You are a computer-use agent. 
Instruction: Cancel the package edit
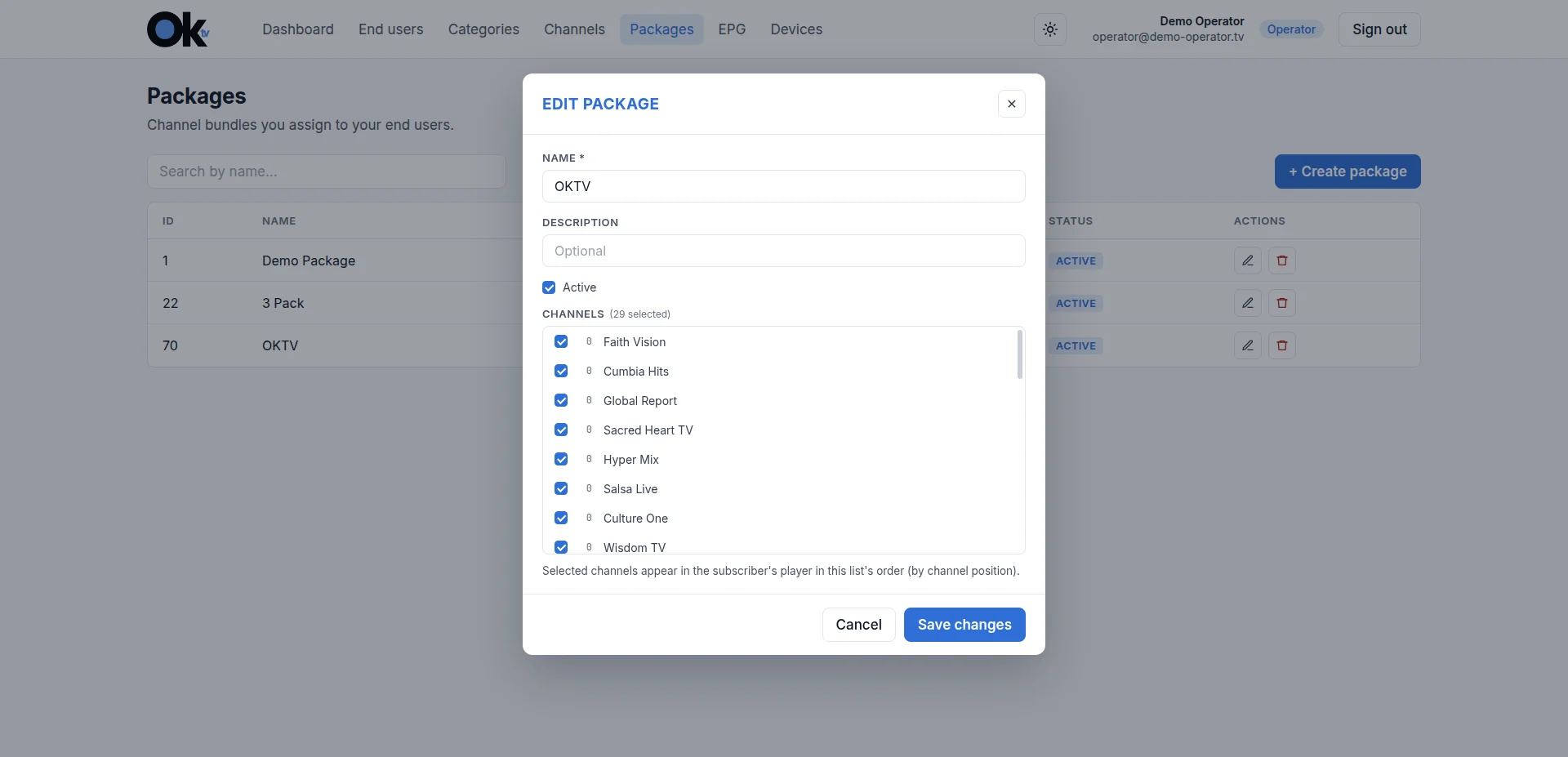[x=858, y=625]
